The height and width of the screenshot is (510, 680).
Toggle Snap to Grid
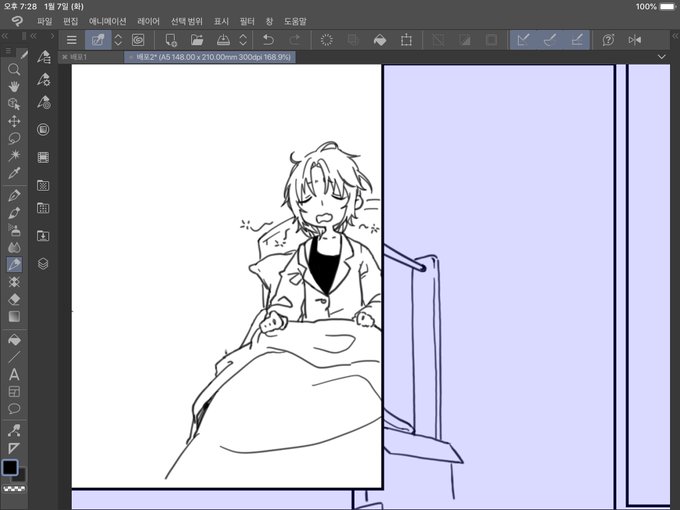(x=576, y=40)
